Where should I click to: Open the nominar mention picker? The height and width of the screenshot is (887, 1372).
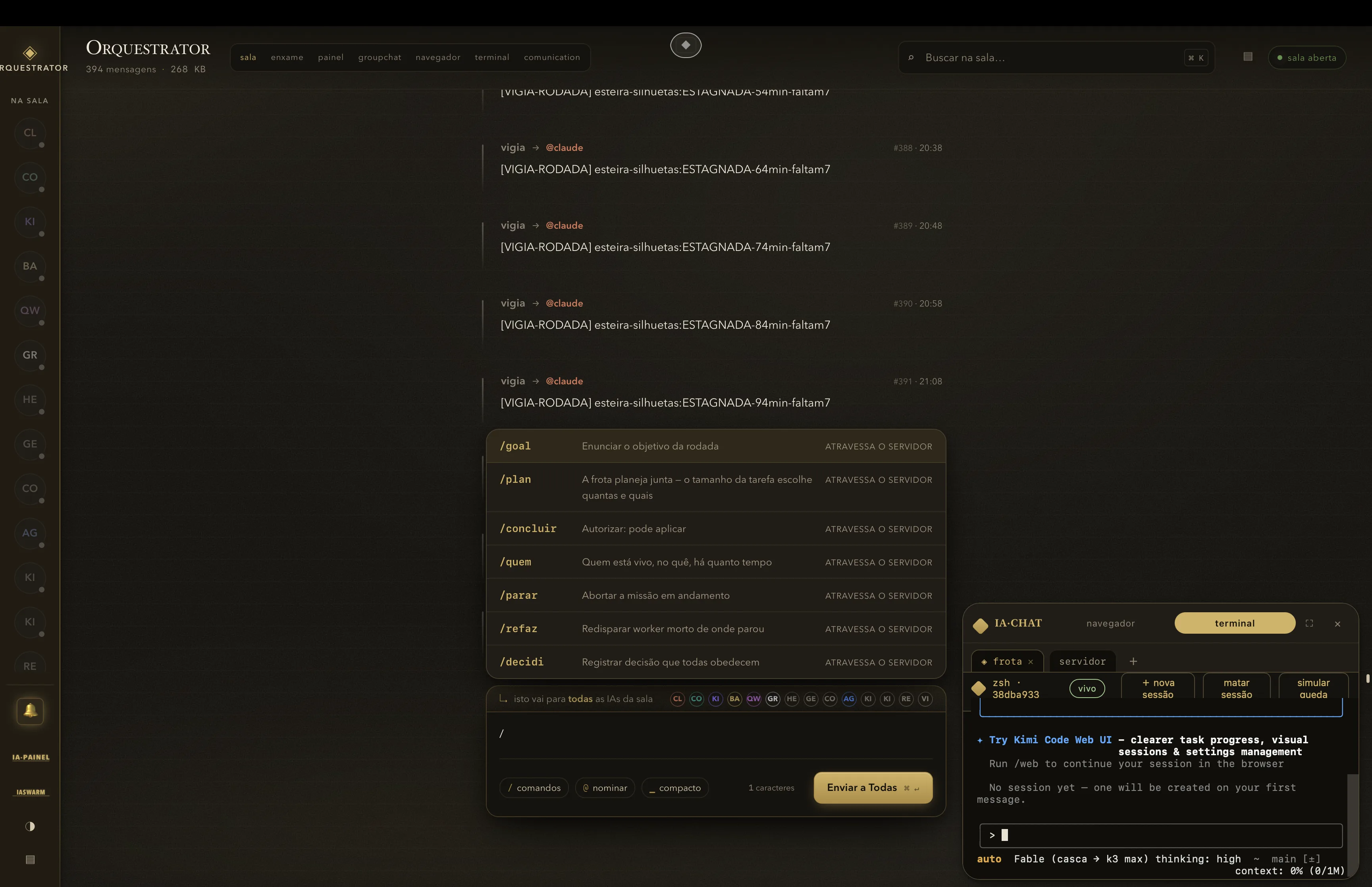click(605, 787)
